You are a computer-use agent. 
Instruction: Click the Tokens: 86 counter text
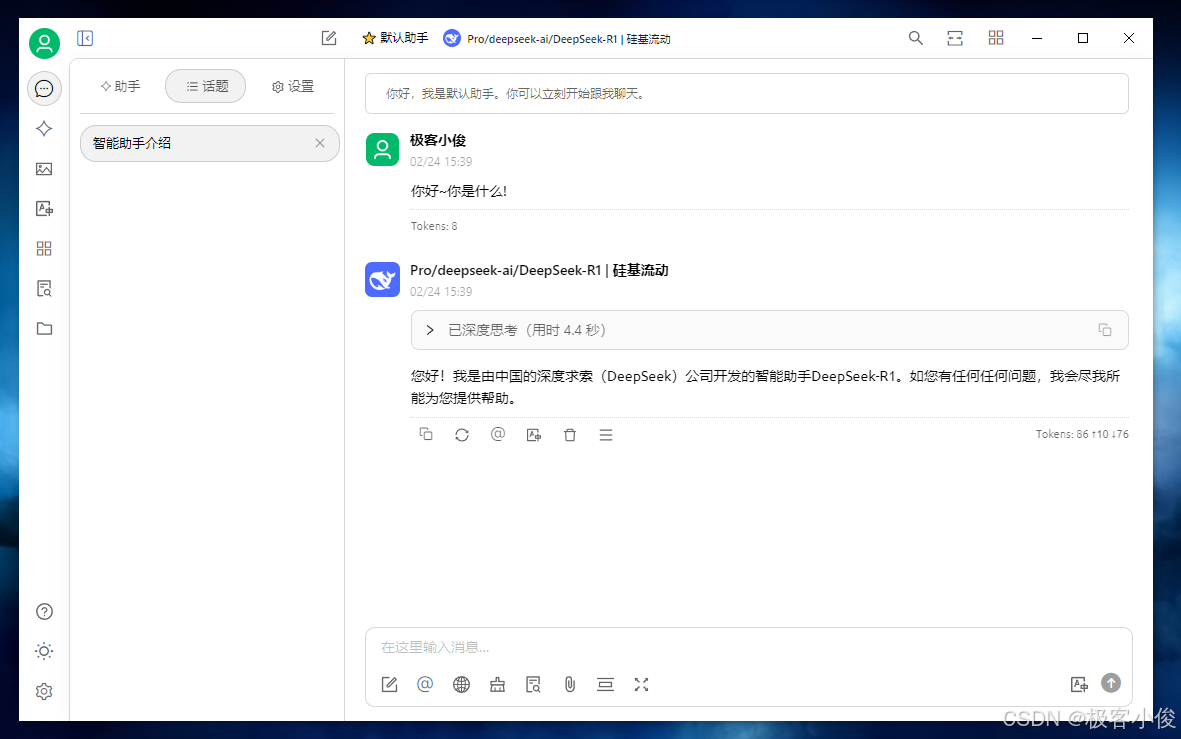1082,434
